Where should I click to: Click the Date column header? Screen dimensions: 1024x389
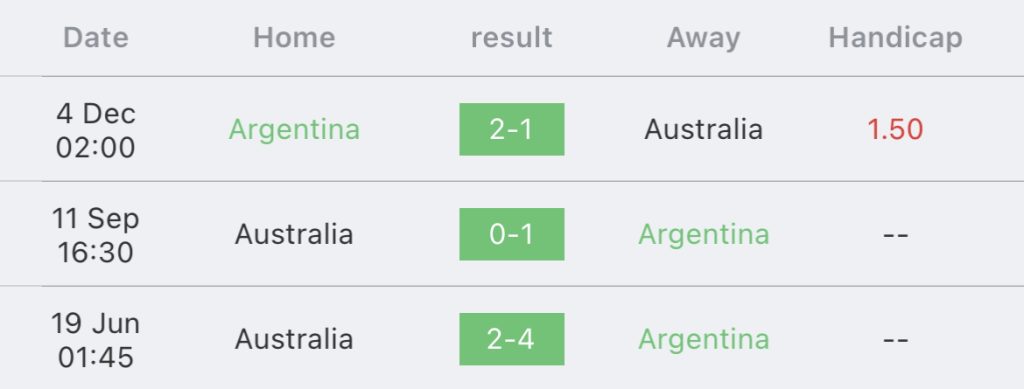point(96,37)
